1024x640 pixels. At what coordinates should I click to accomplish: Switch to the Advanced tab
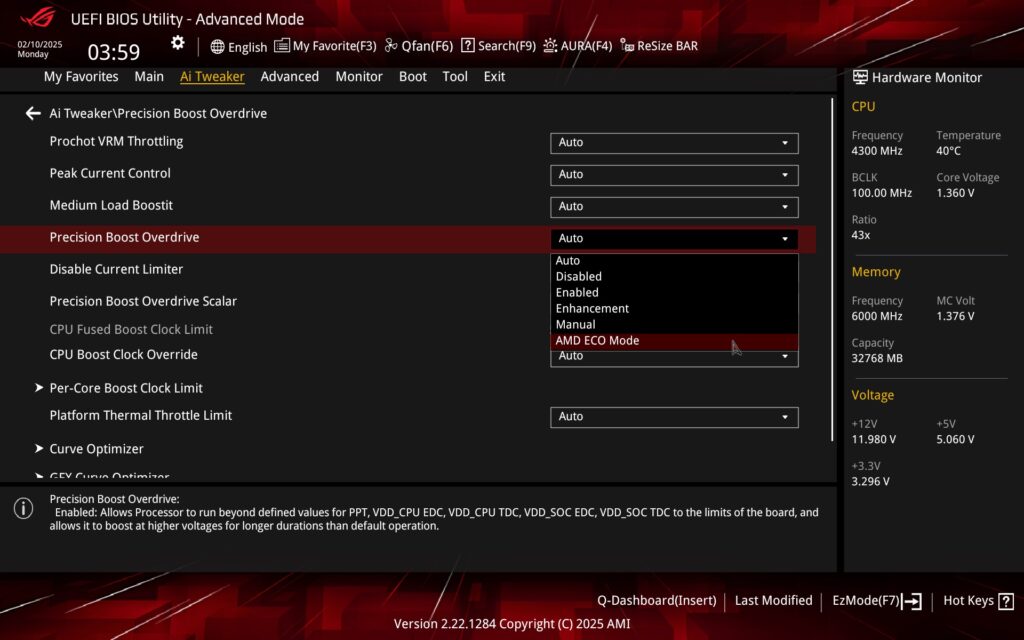[289, 77]
